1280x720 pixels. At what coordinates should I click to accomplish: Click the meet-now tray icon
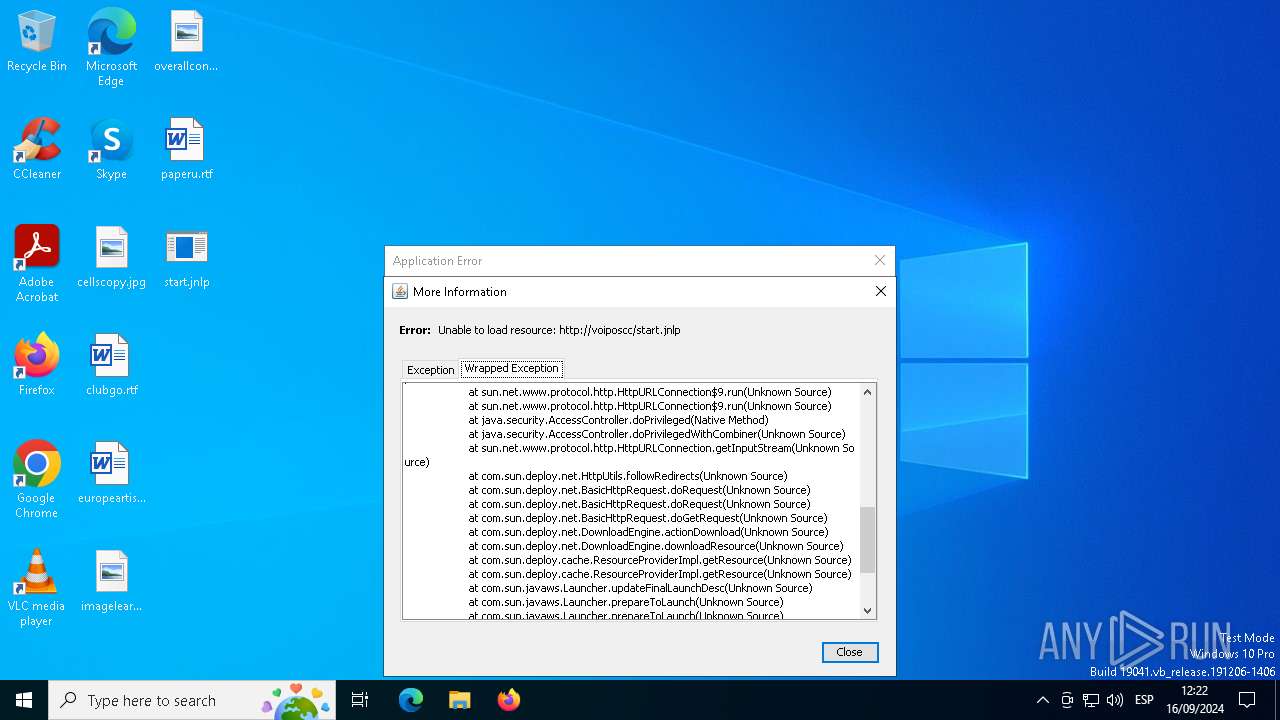coord(1067,700)
